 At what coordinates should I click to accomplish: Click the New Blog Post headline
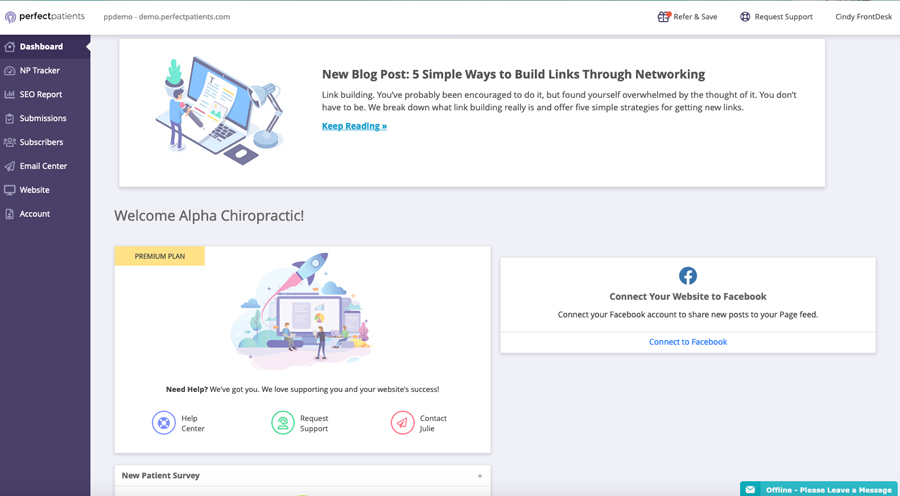(513, 74)
